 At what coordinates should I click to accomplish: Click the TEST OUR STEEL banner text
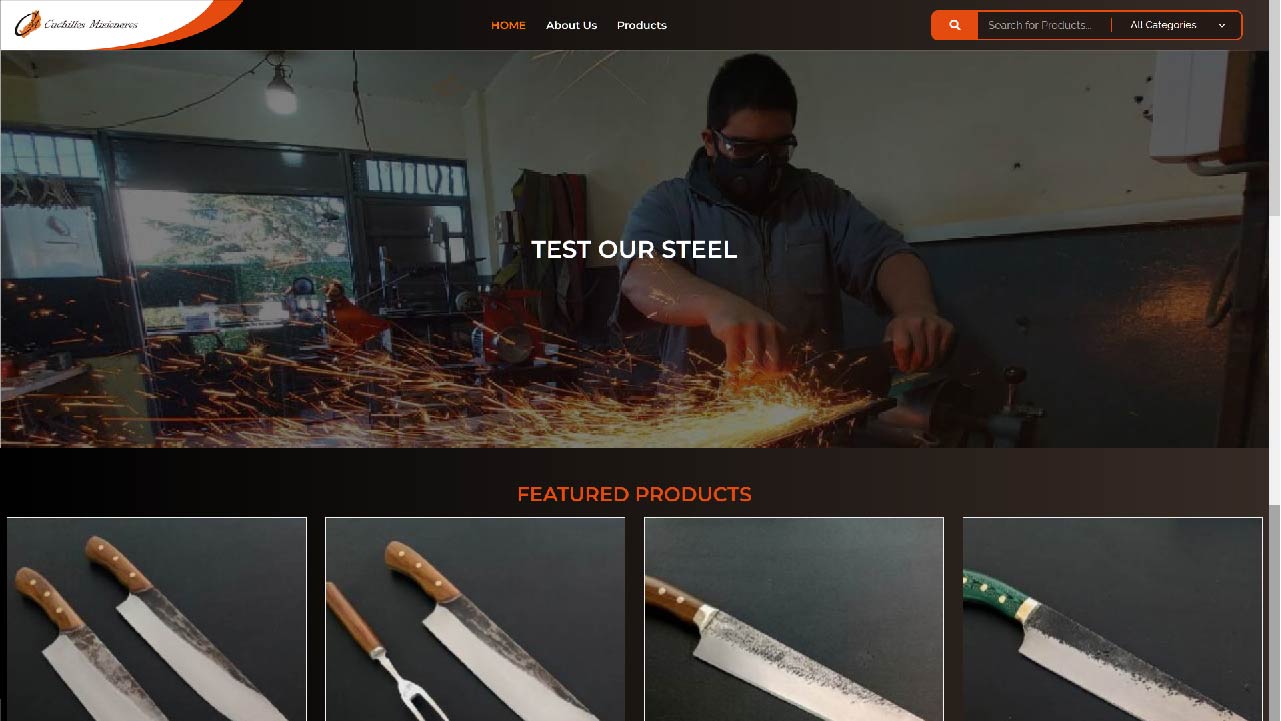coord(634,250)
